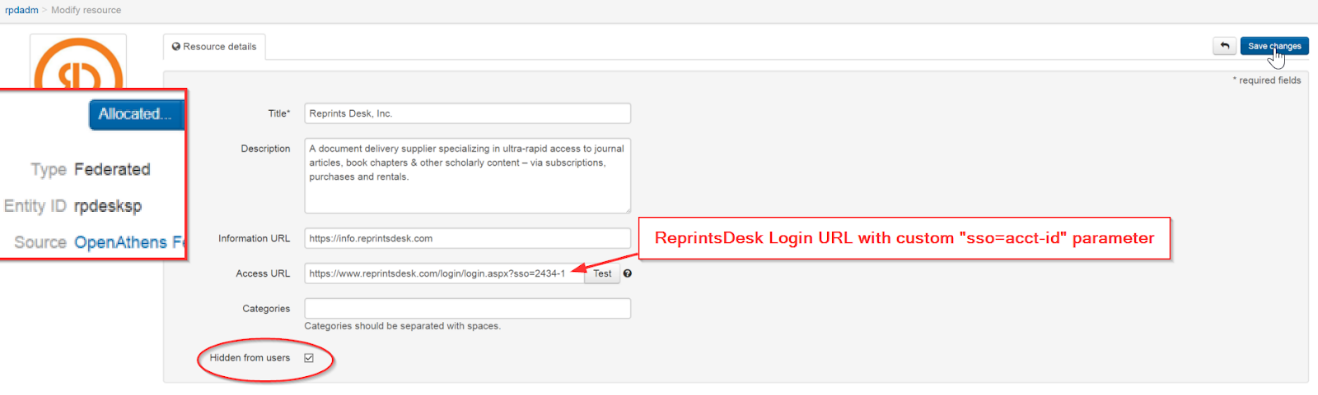Click the Categories input field
The height and width of the screenshot is (395, 1318).
468,308
